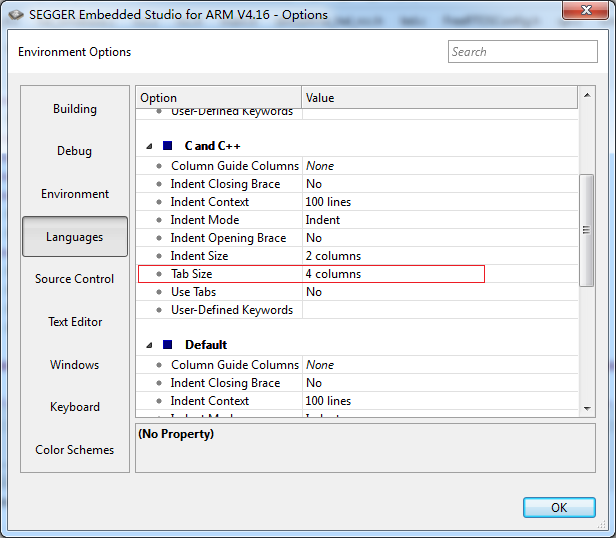Select C and C++ Indent Closing Brace option
The height and width of the screenshot is (538, 616).
357,184
